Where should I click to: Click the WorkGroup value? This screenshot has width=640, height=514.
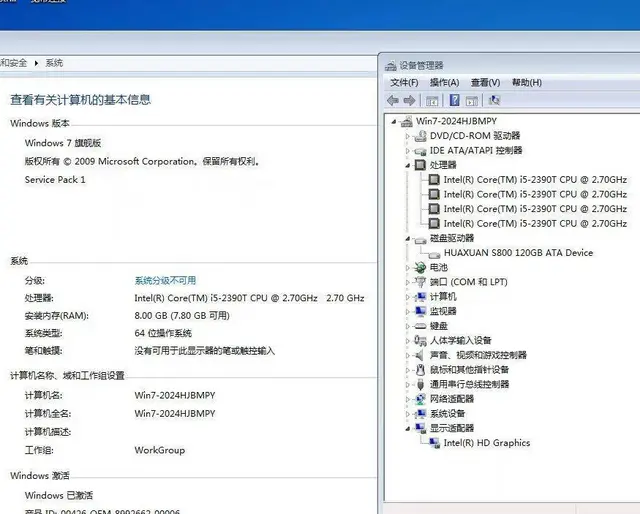160,450
